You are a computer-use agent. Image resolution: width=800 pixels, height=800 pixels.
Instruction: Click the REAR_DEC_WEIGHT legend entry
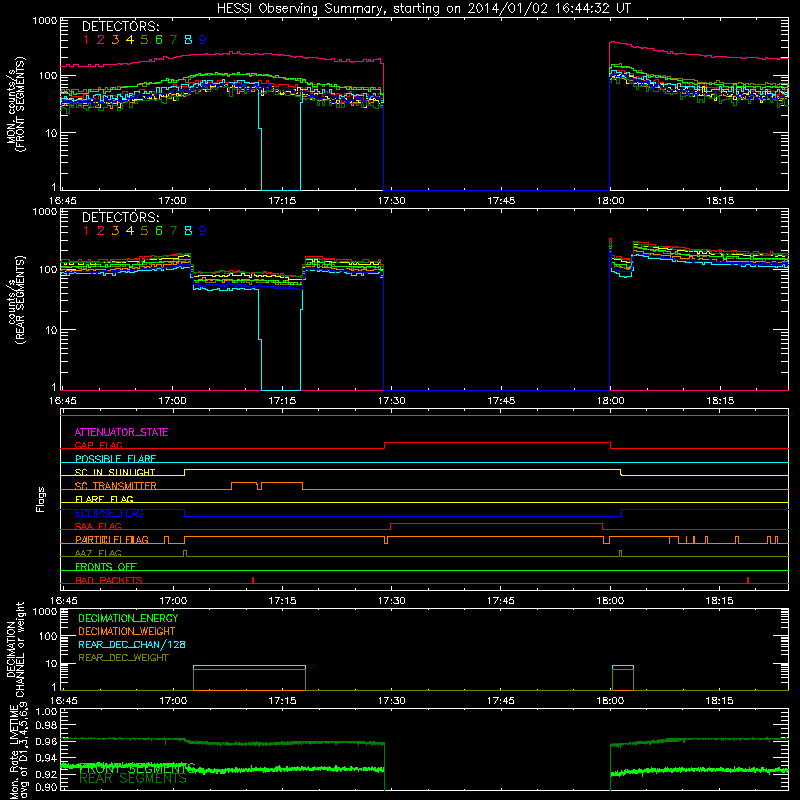(123, 658)
